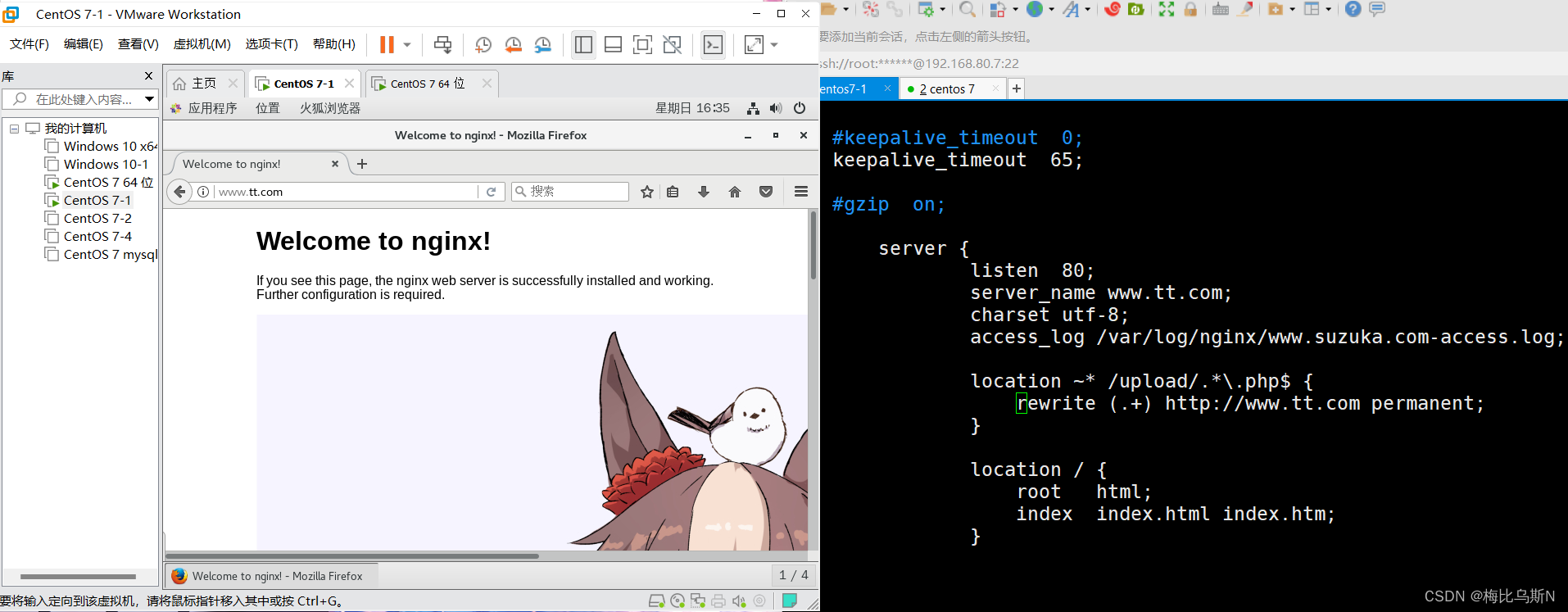Click the network adapter status icon

(x=698, y=601)
